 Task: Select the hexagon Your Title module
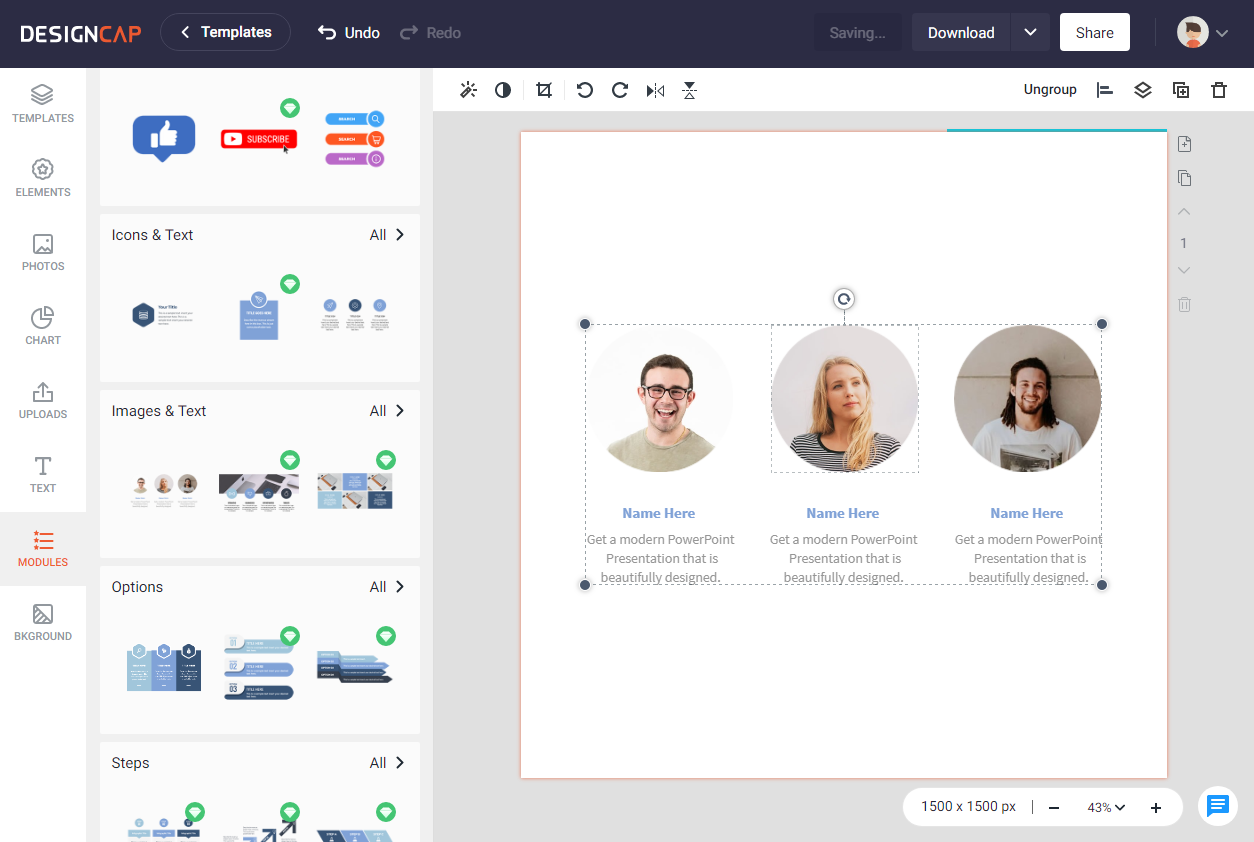pos(163,315)
